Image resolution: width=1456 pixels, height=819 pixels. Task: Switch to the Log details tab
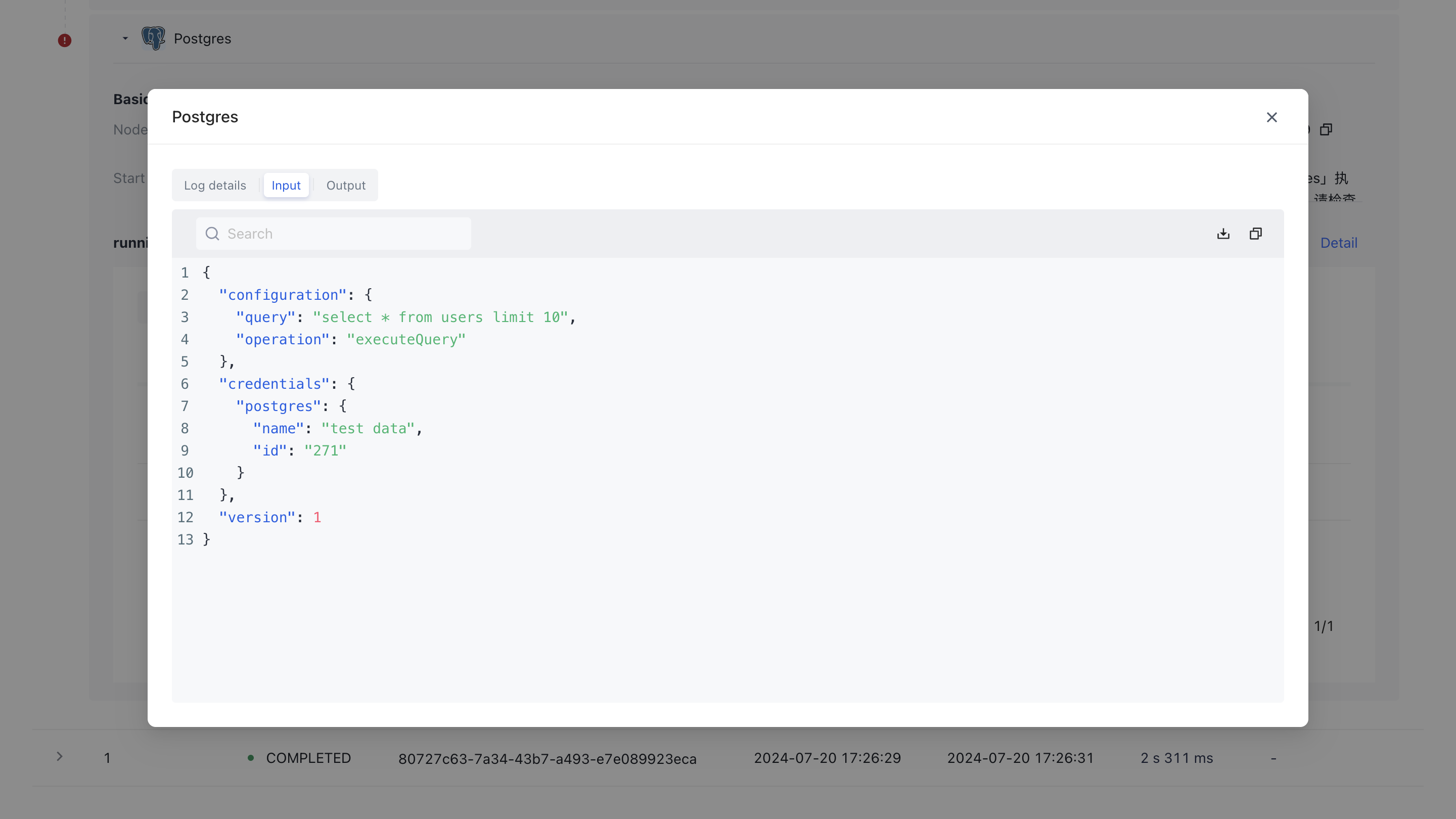point(215,186)
